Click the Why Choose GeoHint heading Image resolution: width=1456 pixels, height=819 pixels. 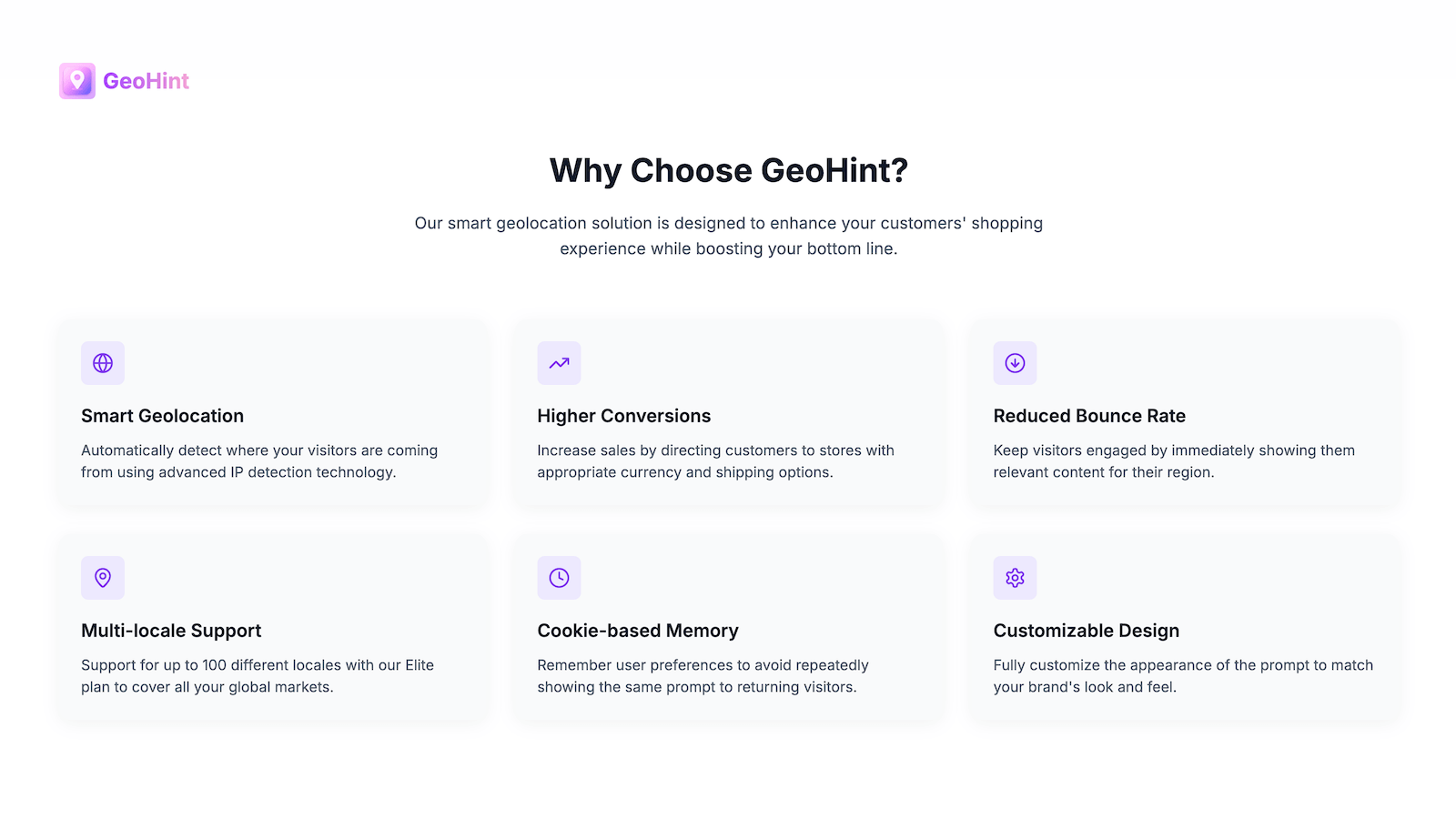point(728,170)
